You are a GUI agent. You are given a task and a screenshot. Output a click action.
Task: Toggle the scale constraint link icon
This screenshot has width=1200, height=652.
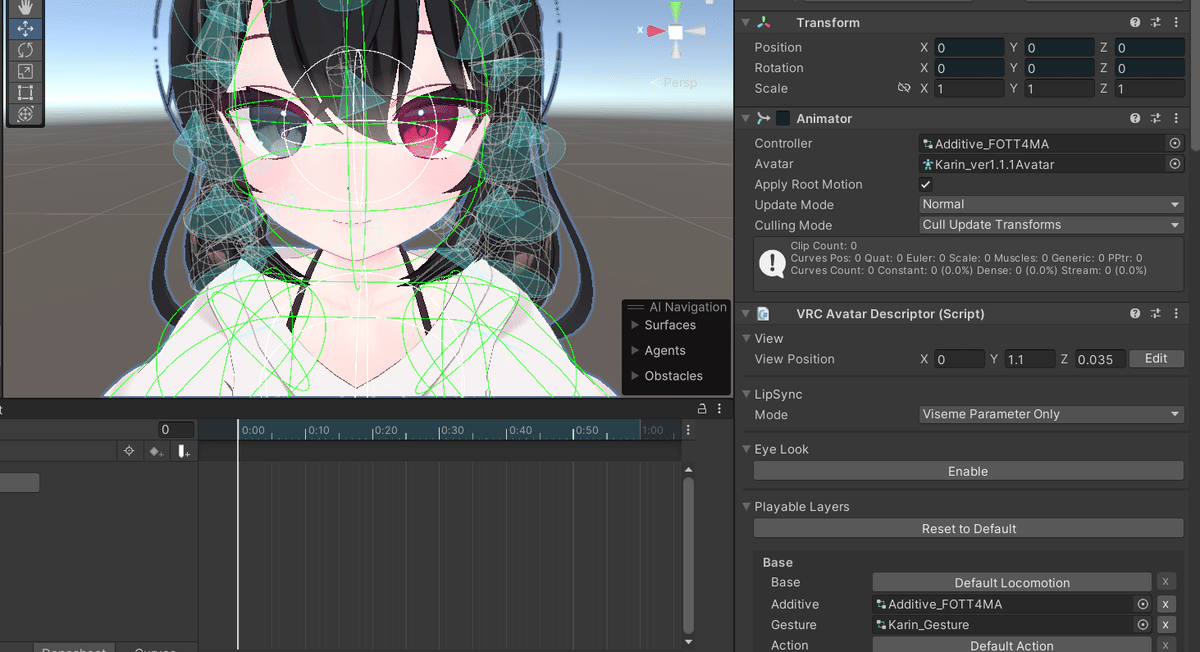[905, 88]
